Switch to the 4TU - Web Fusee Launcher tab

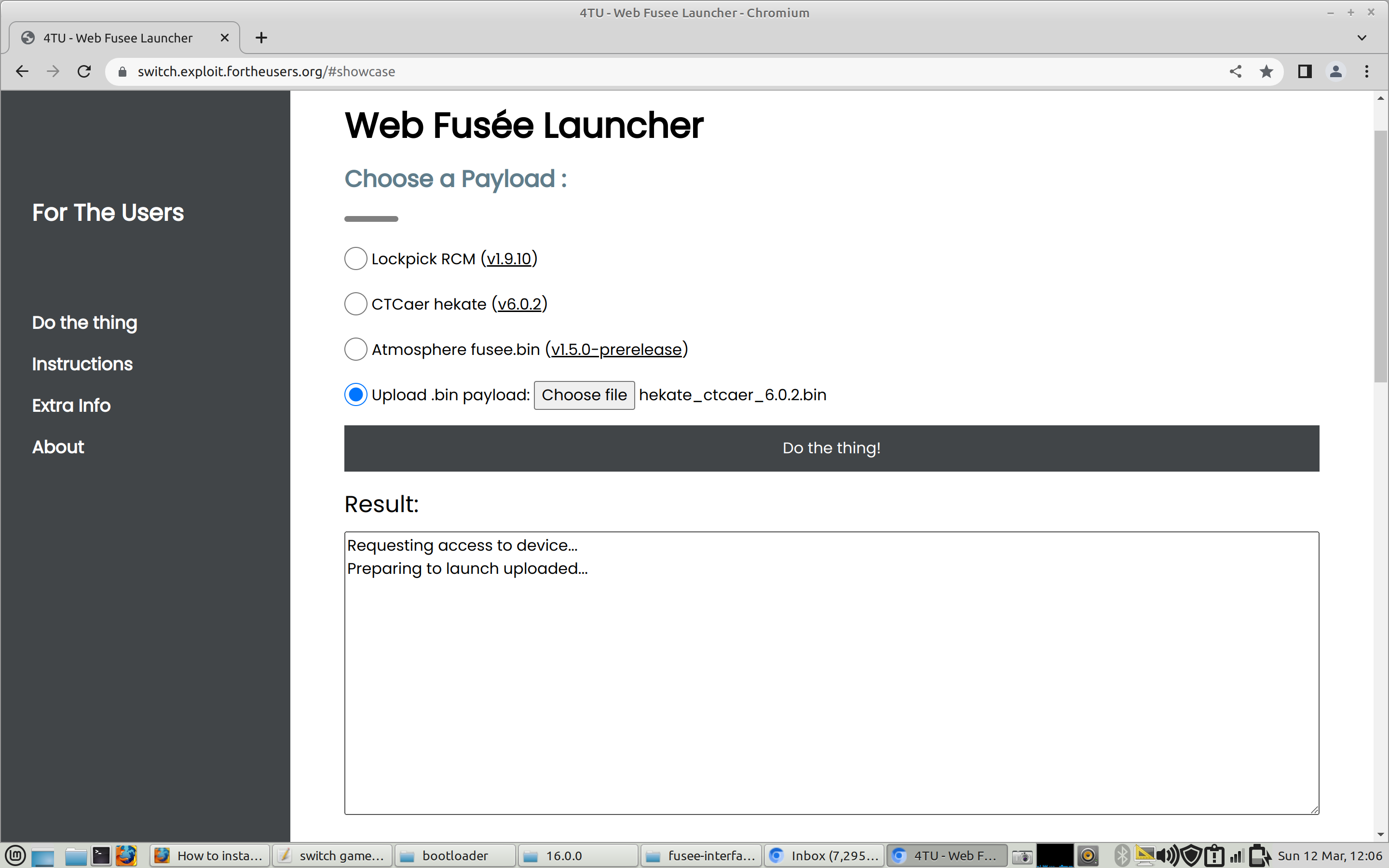[124, 38]
